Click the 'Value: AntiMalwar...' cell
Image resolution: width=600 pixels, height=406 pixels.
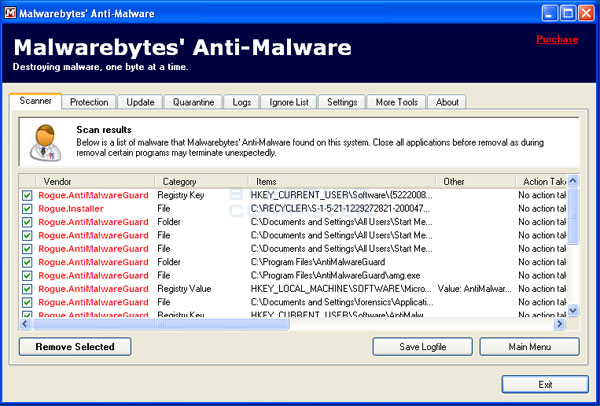tap(474, 289)
